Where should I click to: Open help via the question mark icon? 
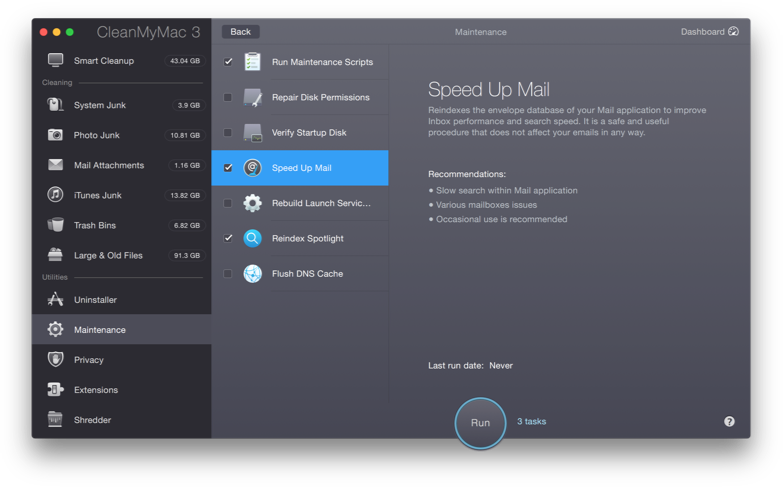tap(729, 422)
